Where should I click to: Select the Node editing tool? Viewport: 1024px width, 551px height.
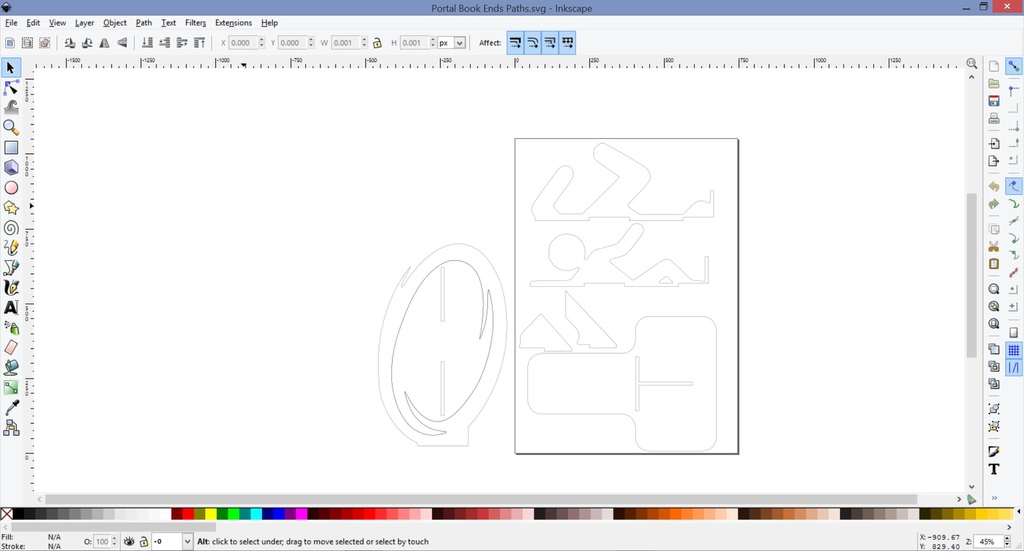coord(11,88)
